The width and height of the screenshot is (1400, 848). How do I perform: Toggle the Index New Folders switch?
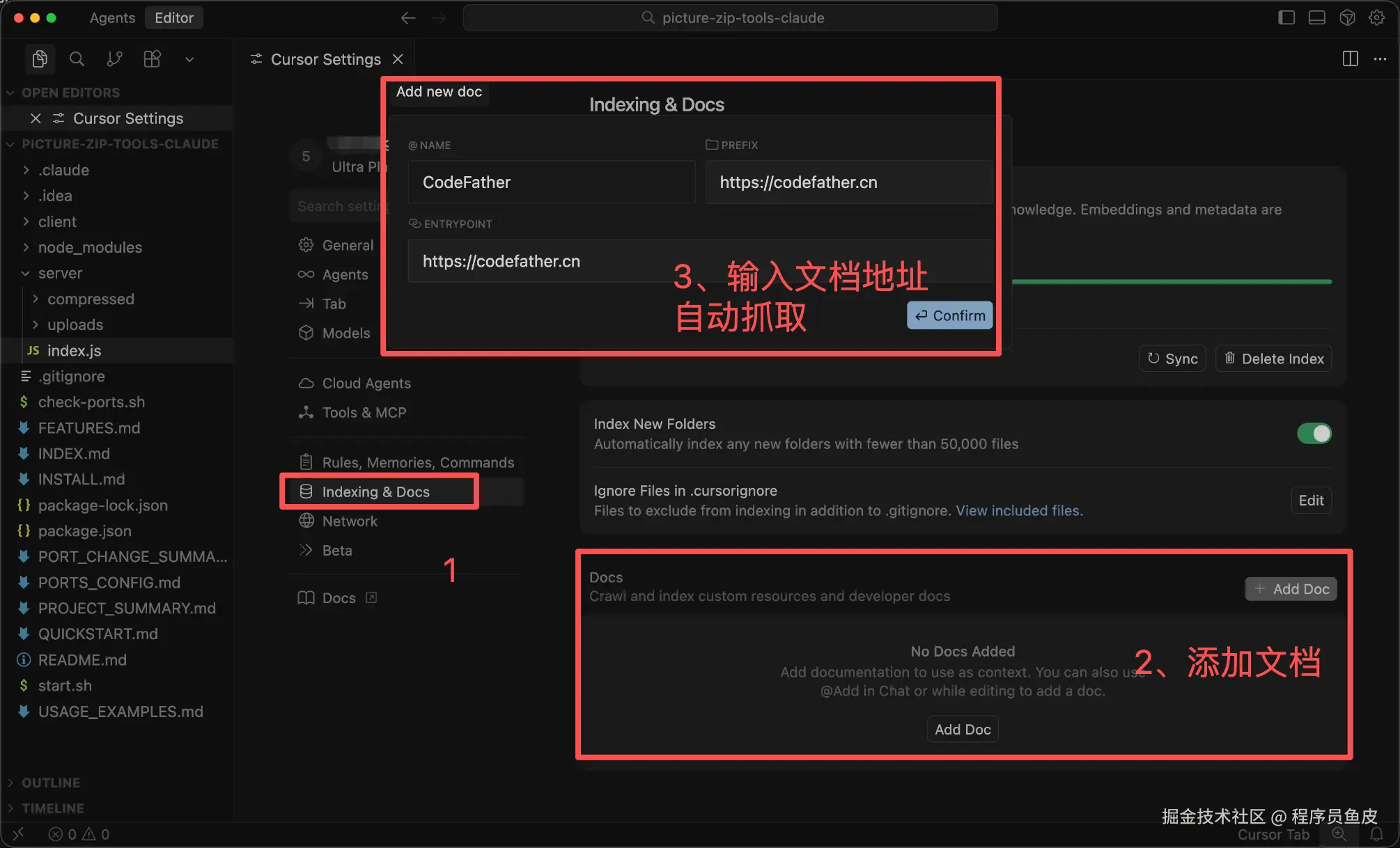1314,433
